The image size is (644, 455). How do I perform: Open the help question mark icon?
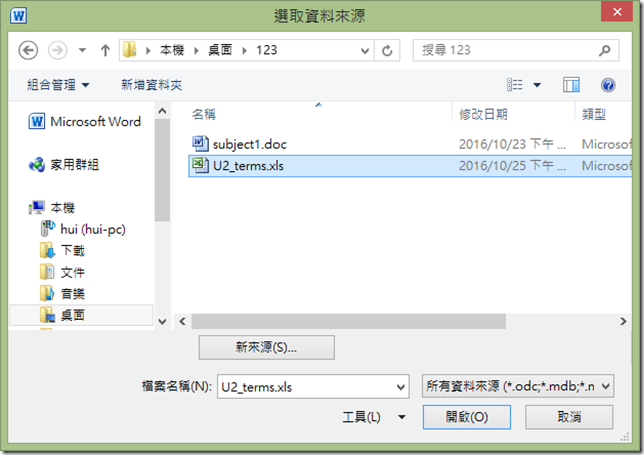(608, 85)
